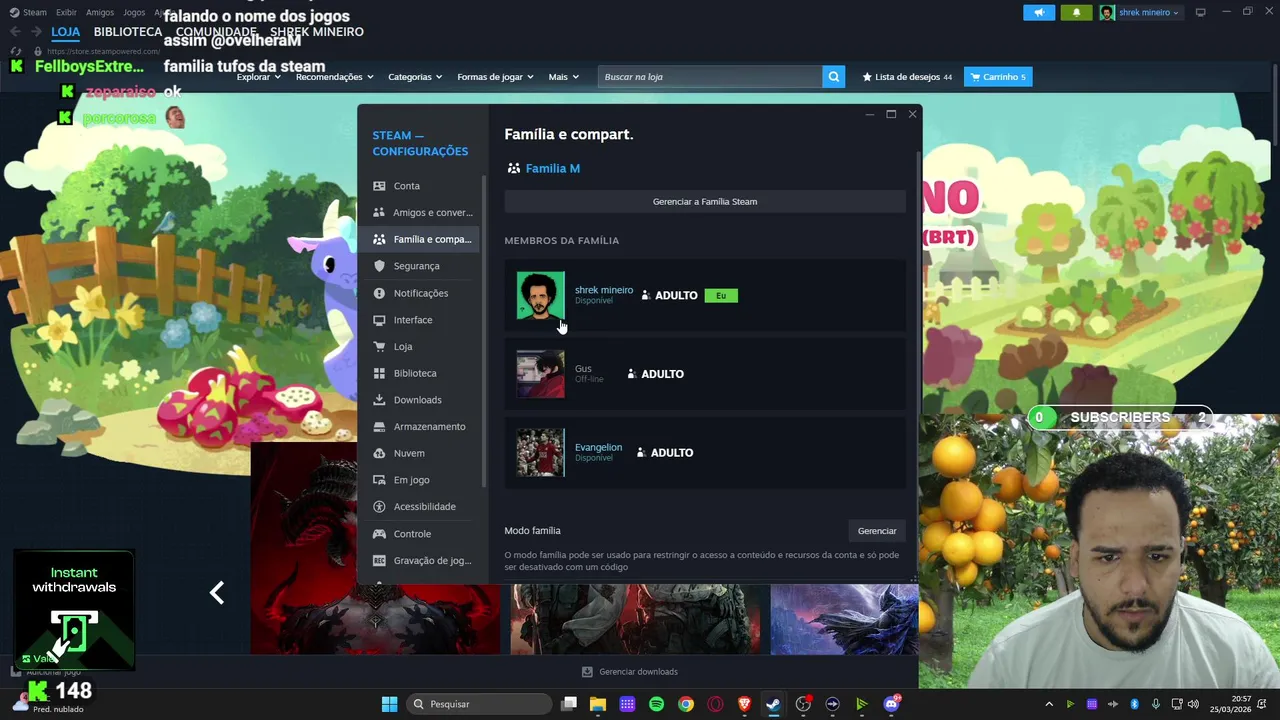The height and width of the screenshot is (720, 1280).
Task: Click the Evangelion member avatar
Action: (x=540, y=452)
